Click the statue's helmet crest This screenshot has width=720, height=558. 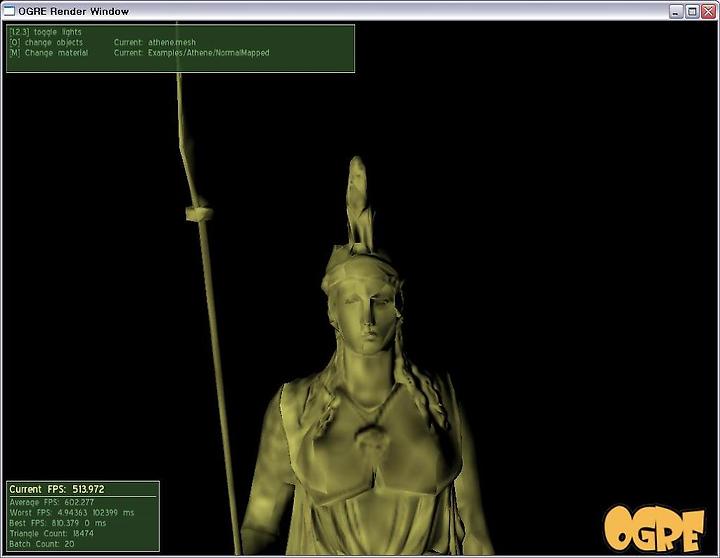click(x=359, y=202)
